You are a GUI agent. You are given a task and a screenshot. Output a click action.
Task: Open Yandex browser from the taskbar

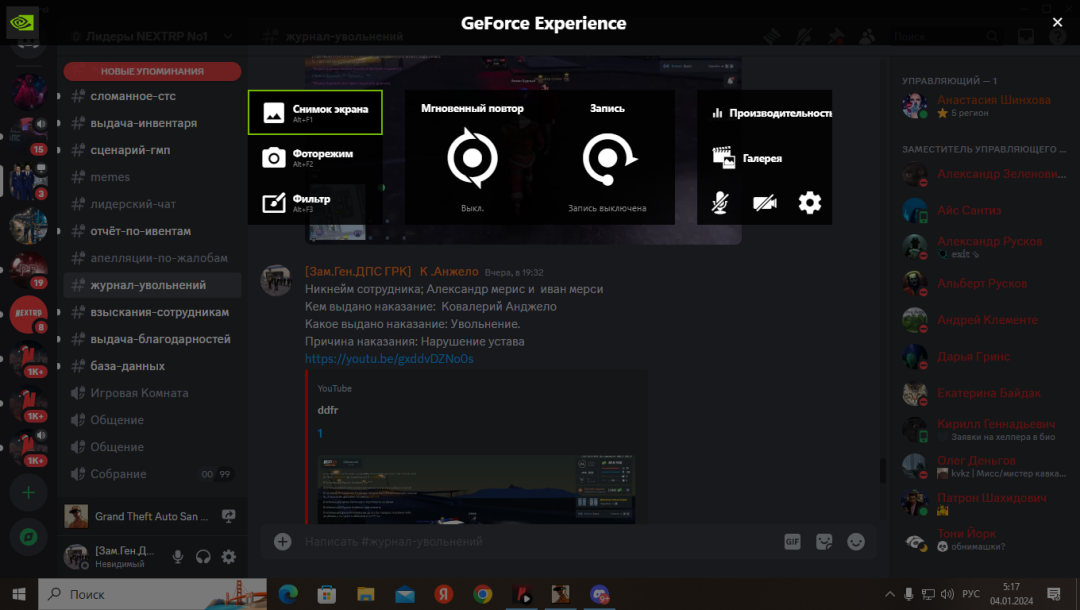[x=443, y=594]
